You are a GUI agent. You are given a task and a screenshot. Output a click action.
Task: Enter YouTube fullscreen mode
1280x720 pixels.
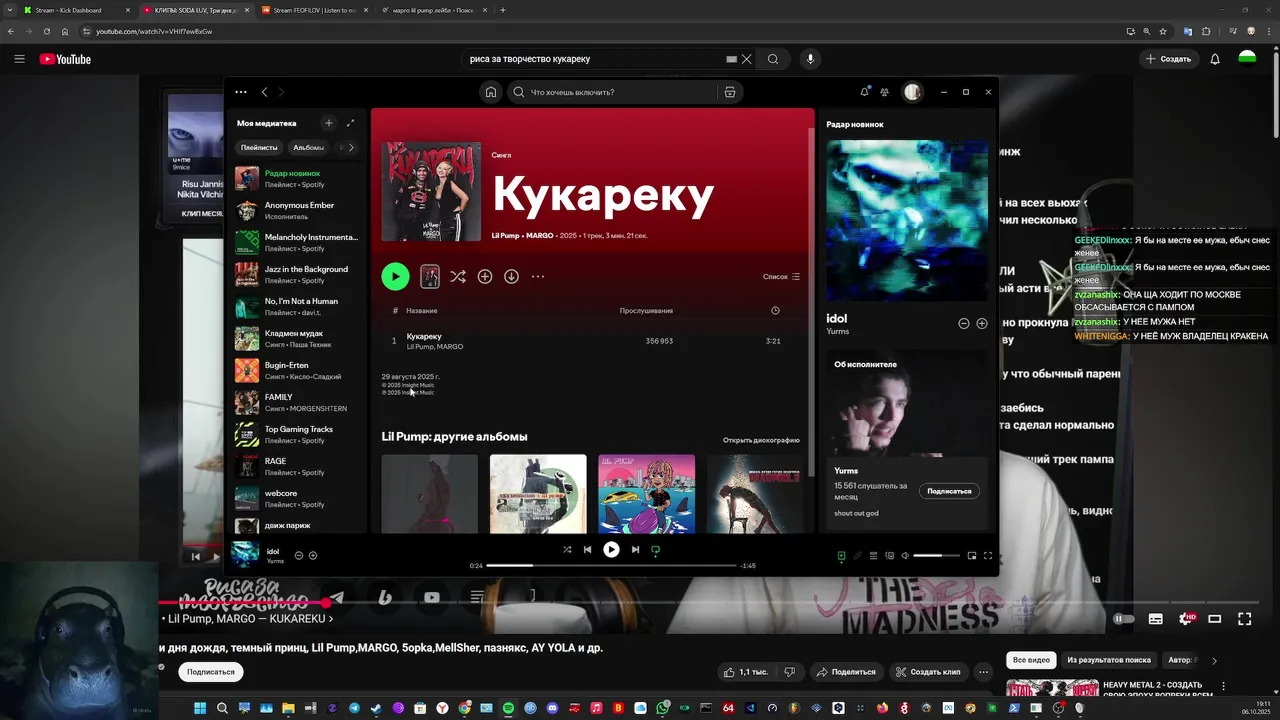tap(1245, 619)
